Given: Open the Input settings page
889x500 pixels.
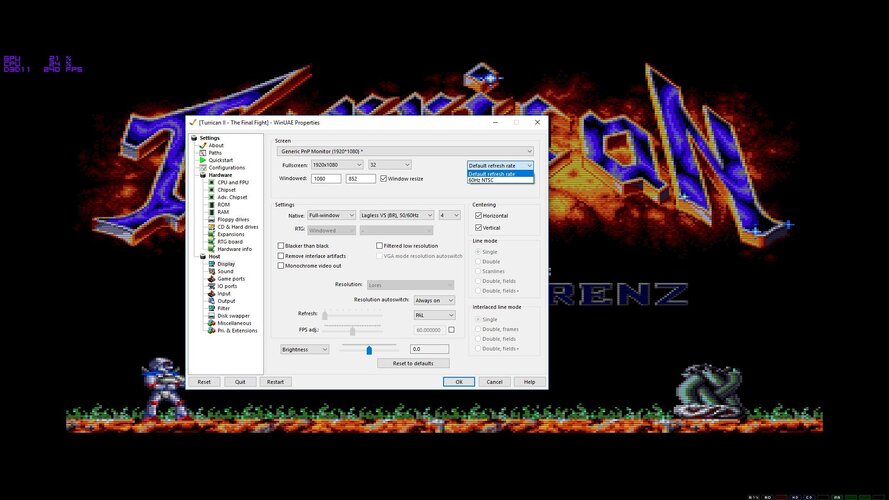Looking at the screenshot, I should pos(224,293).
